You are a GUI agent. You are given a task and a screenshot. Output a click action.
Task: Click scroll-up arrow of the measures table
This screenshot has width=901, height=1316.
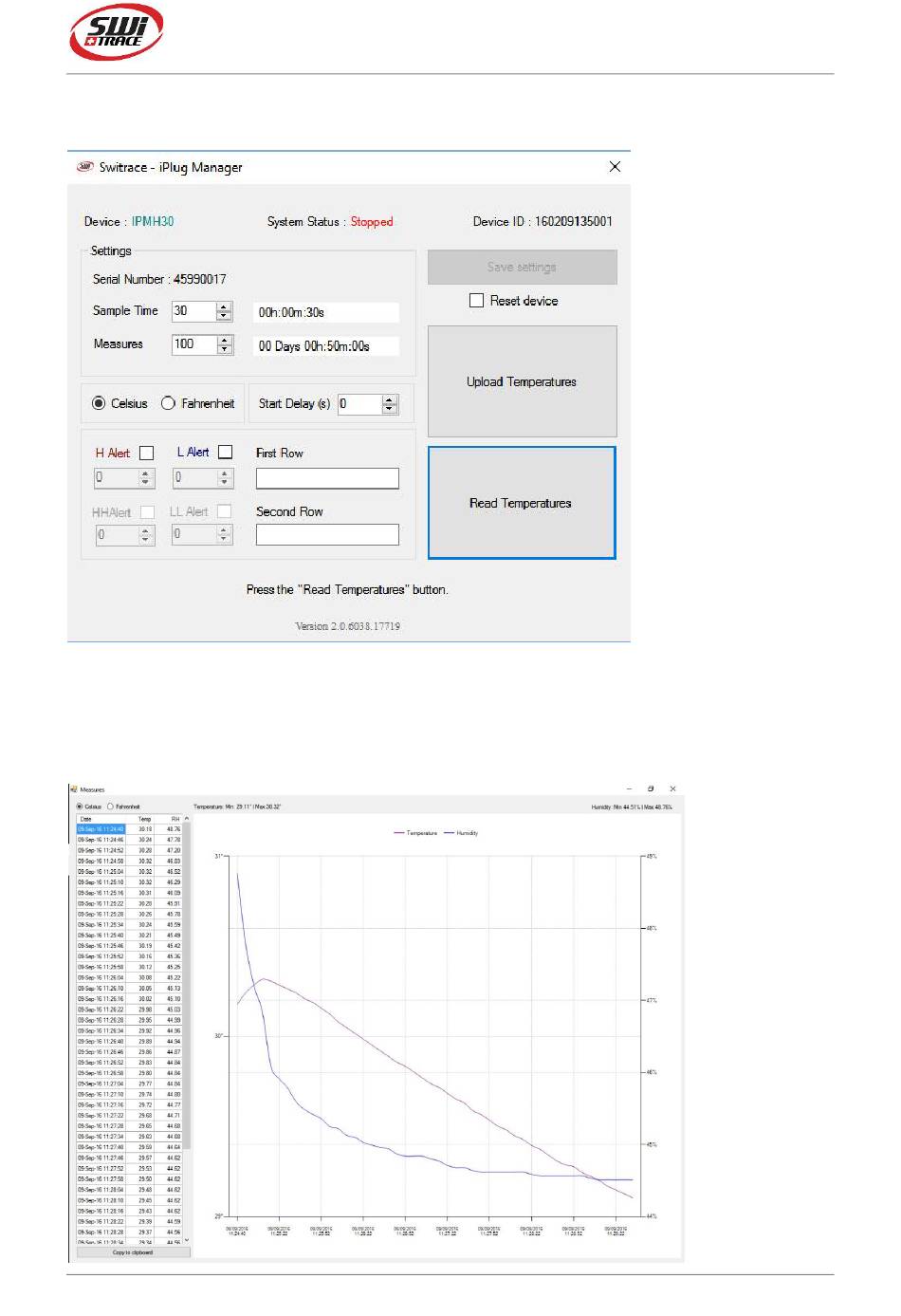(x=187, y=818)
